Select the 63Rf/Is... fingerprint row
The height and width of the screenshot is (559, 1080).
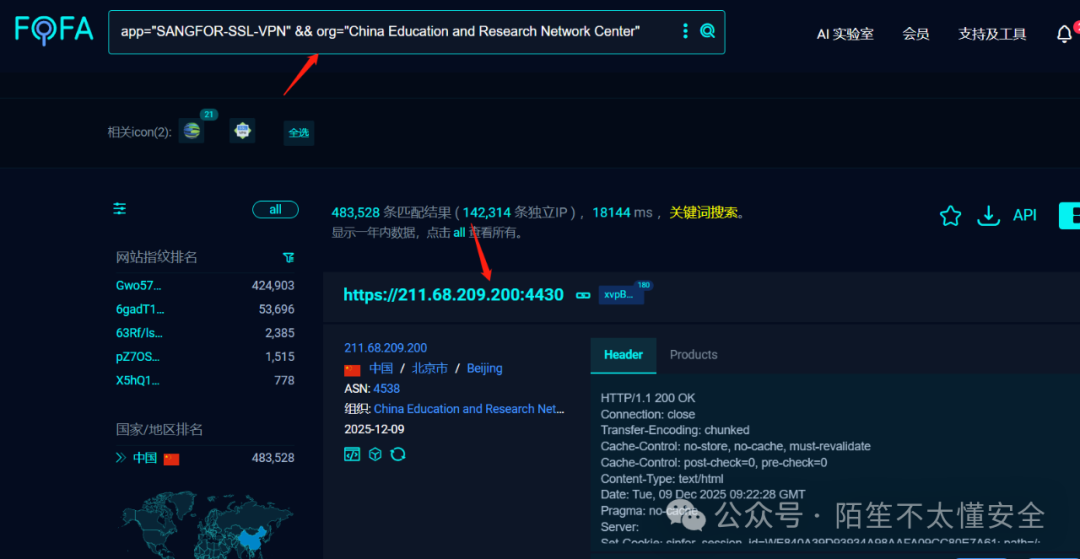click(x=205, y=333)
